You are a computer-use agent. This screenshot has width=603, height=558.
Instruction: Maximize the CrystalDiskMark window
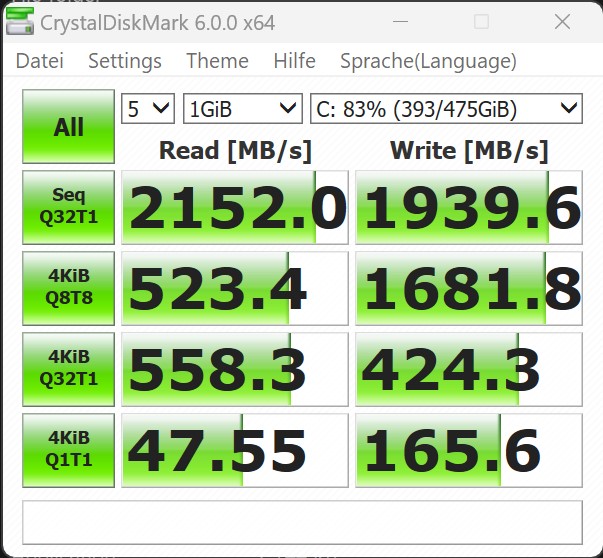tap(481, 22)
